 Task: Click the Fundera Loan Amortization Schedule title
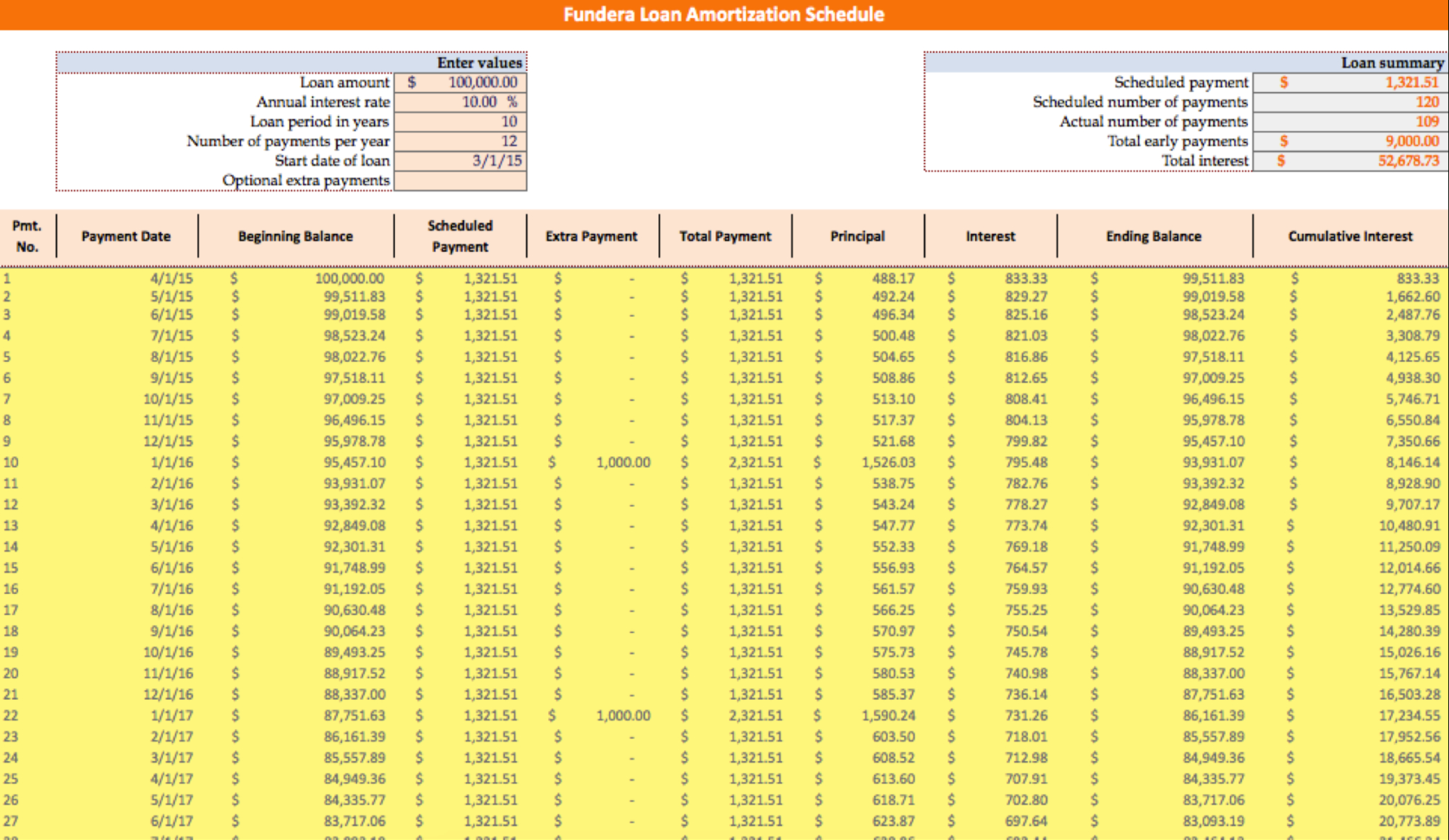724,14
